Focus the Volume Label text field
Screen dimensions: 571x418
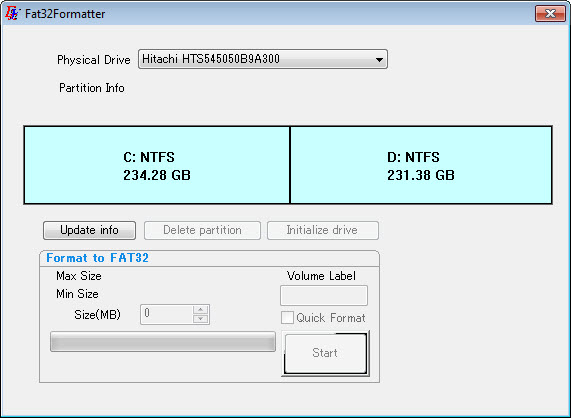324,295
